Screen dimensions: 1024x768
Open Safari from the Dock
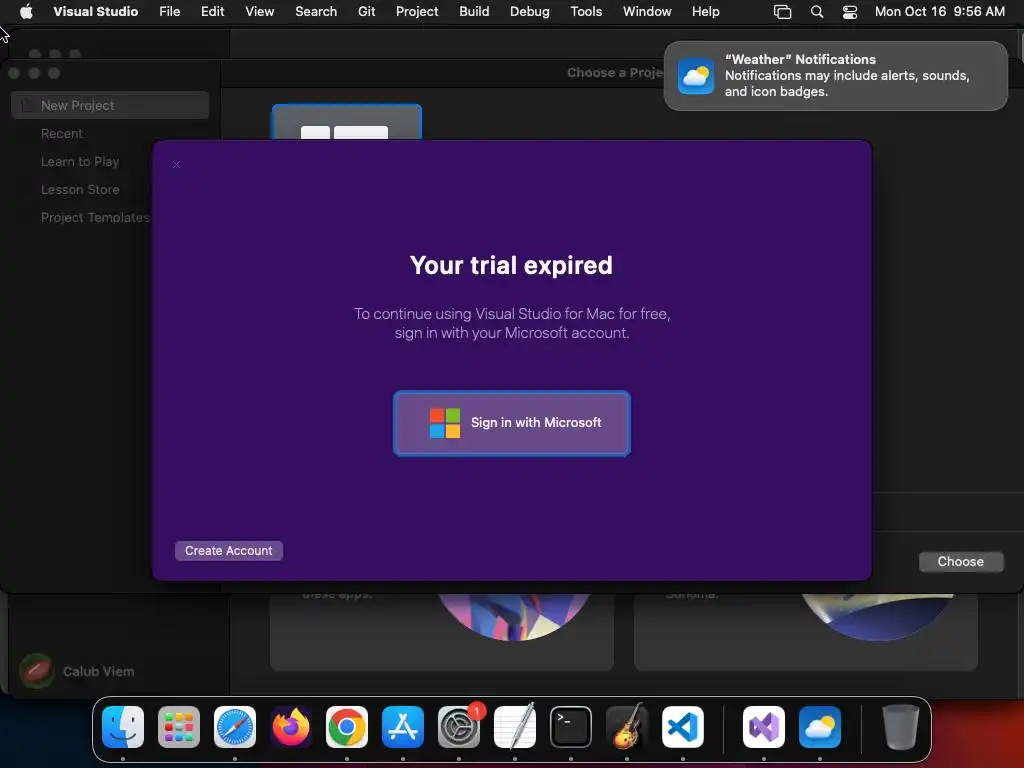[235, 727]
